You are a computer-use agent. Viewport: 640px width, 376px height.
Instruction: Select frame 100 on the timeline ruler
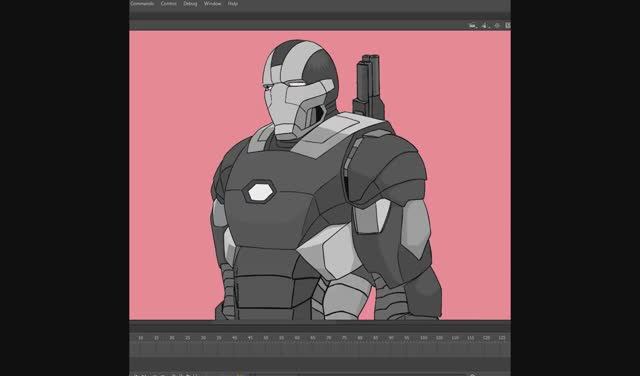424,338
